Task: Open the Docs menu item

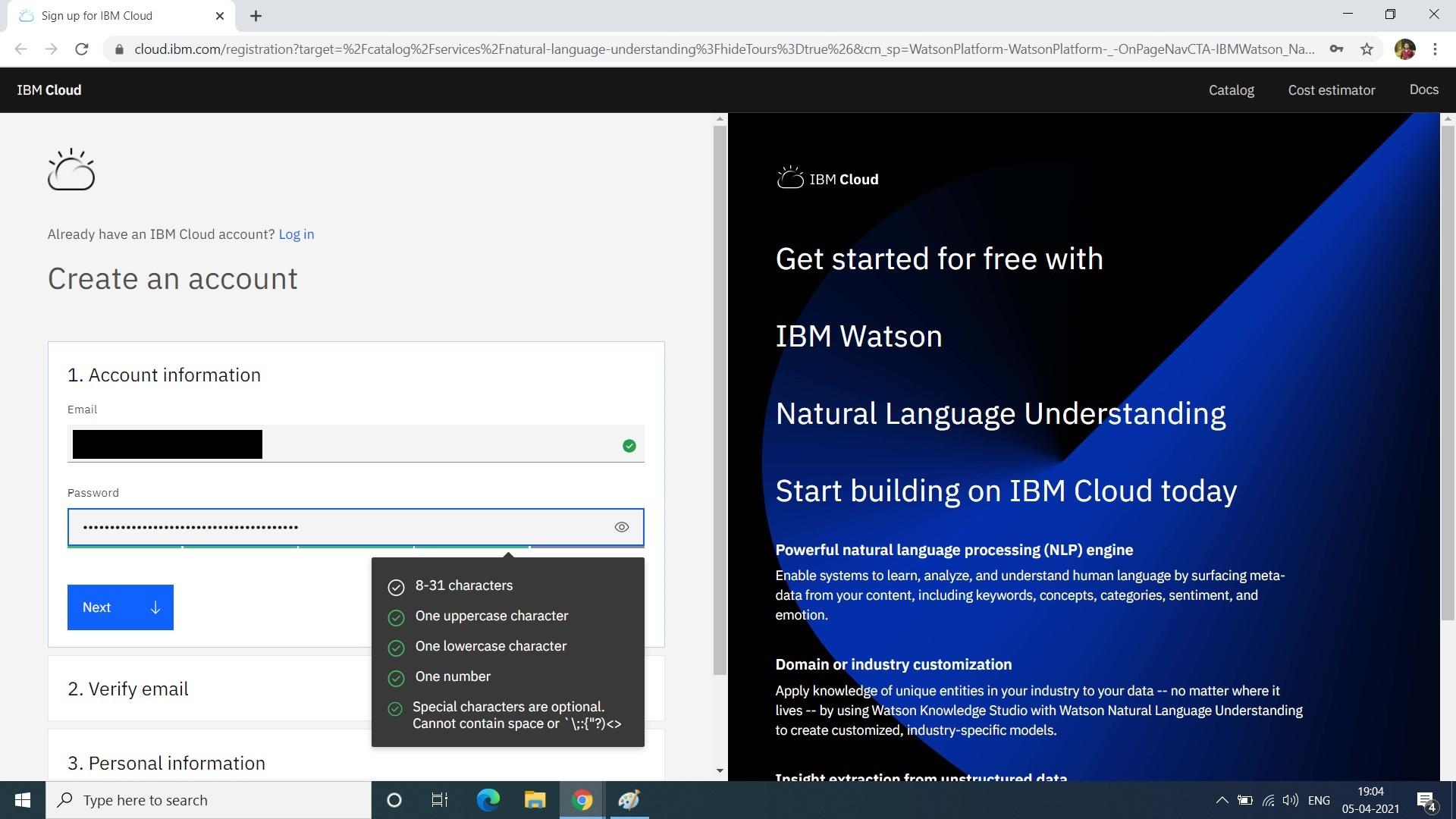Action: [x=1423, y=89]
